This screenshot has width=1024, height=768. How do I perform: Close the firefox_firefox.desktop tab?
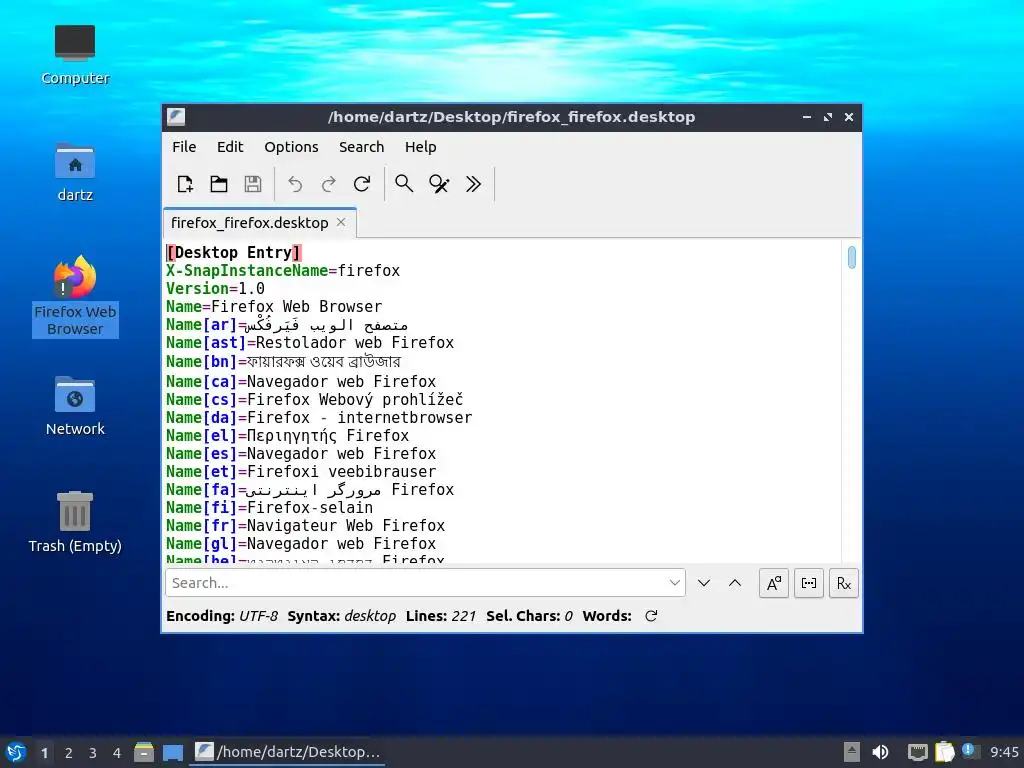(341, 223)
